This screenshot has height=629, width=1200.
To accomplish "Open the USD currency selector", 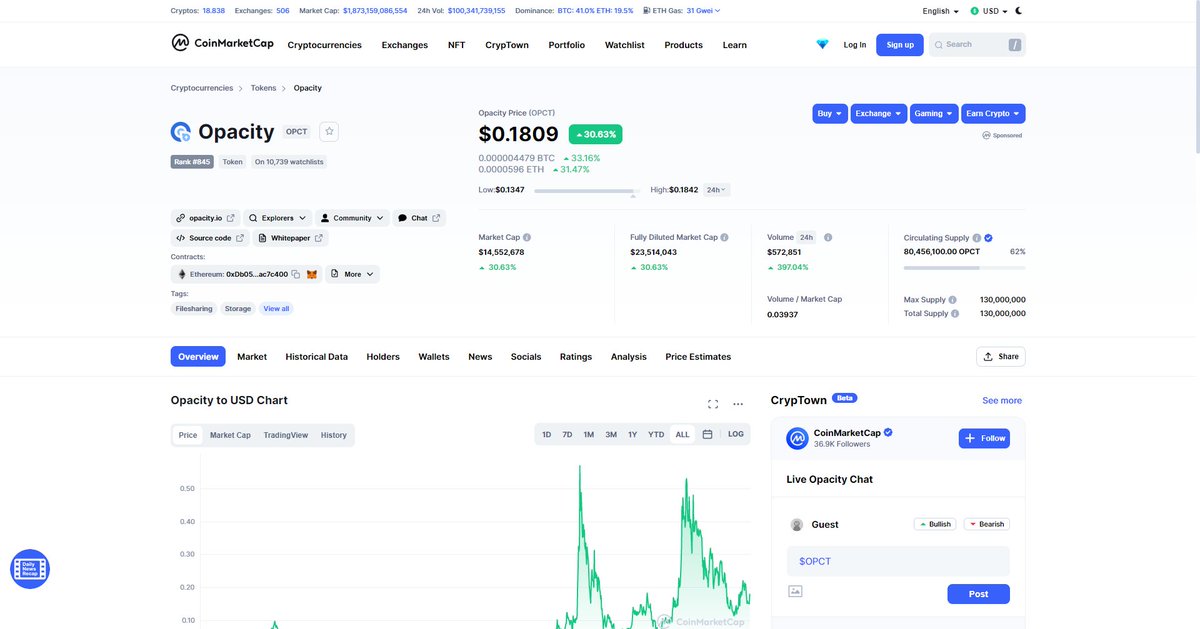I will pos(989,11).
